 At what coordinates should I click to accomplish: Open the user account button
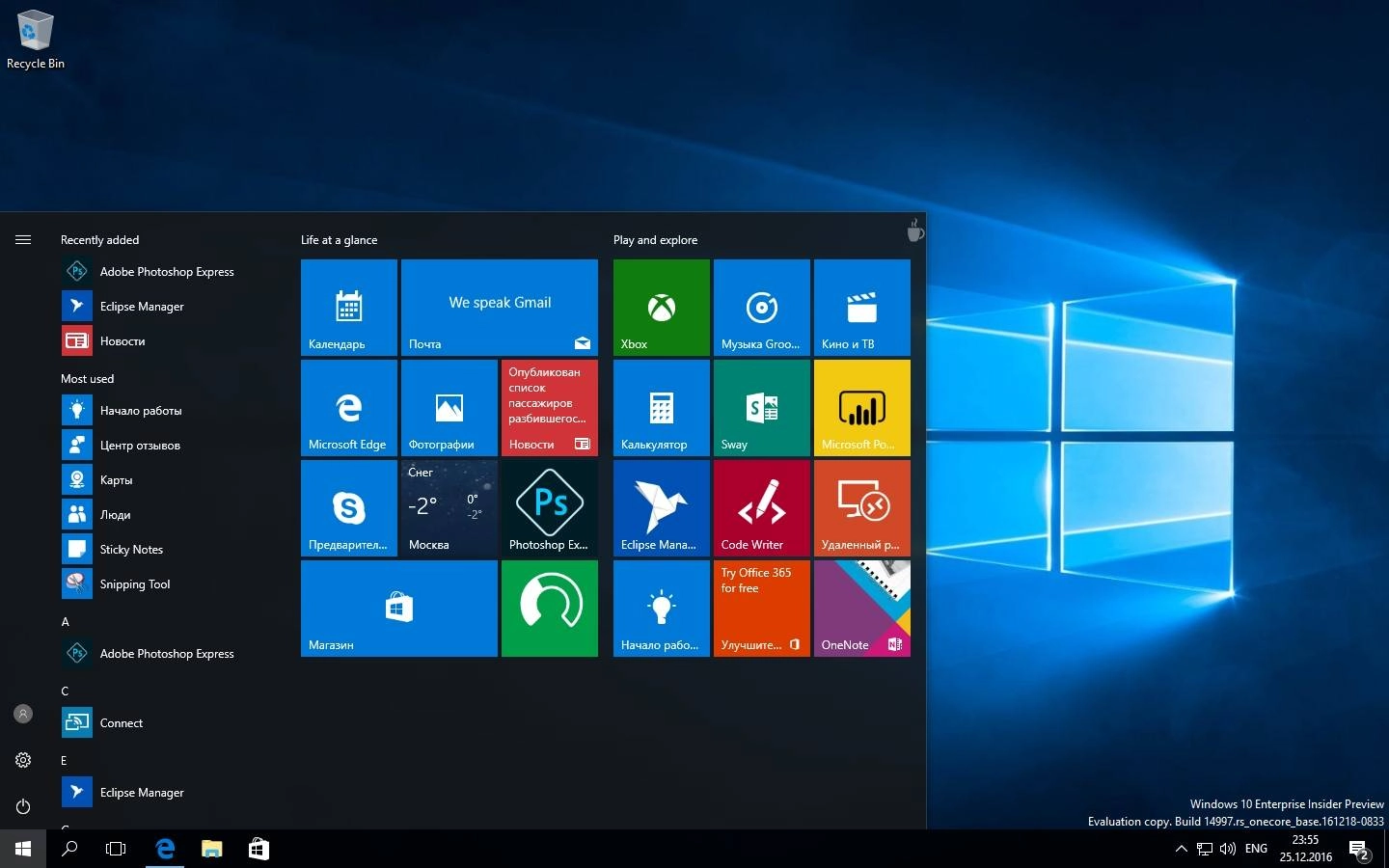pos(23,714)
